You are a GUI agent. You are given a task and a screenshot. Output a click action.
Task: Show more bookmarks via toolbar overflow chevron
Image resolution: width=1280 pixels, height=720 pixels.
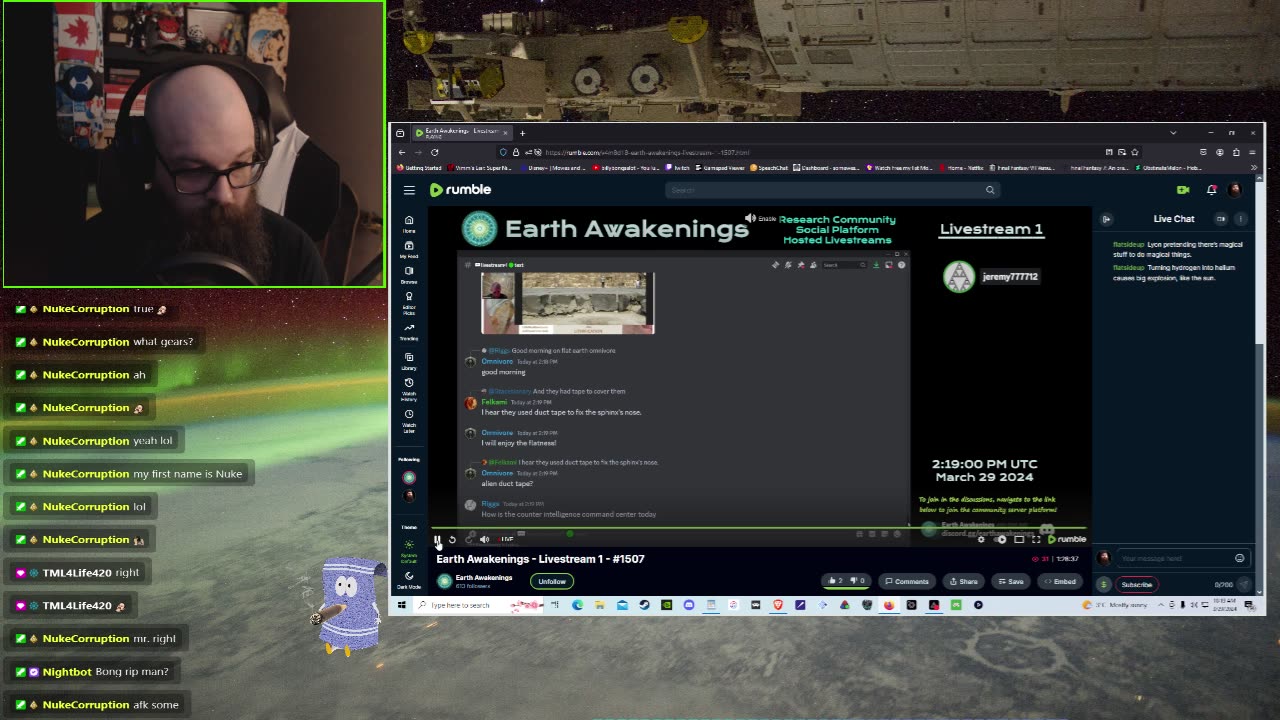click(x=1254, y=168)
